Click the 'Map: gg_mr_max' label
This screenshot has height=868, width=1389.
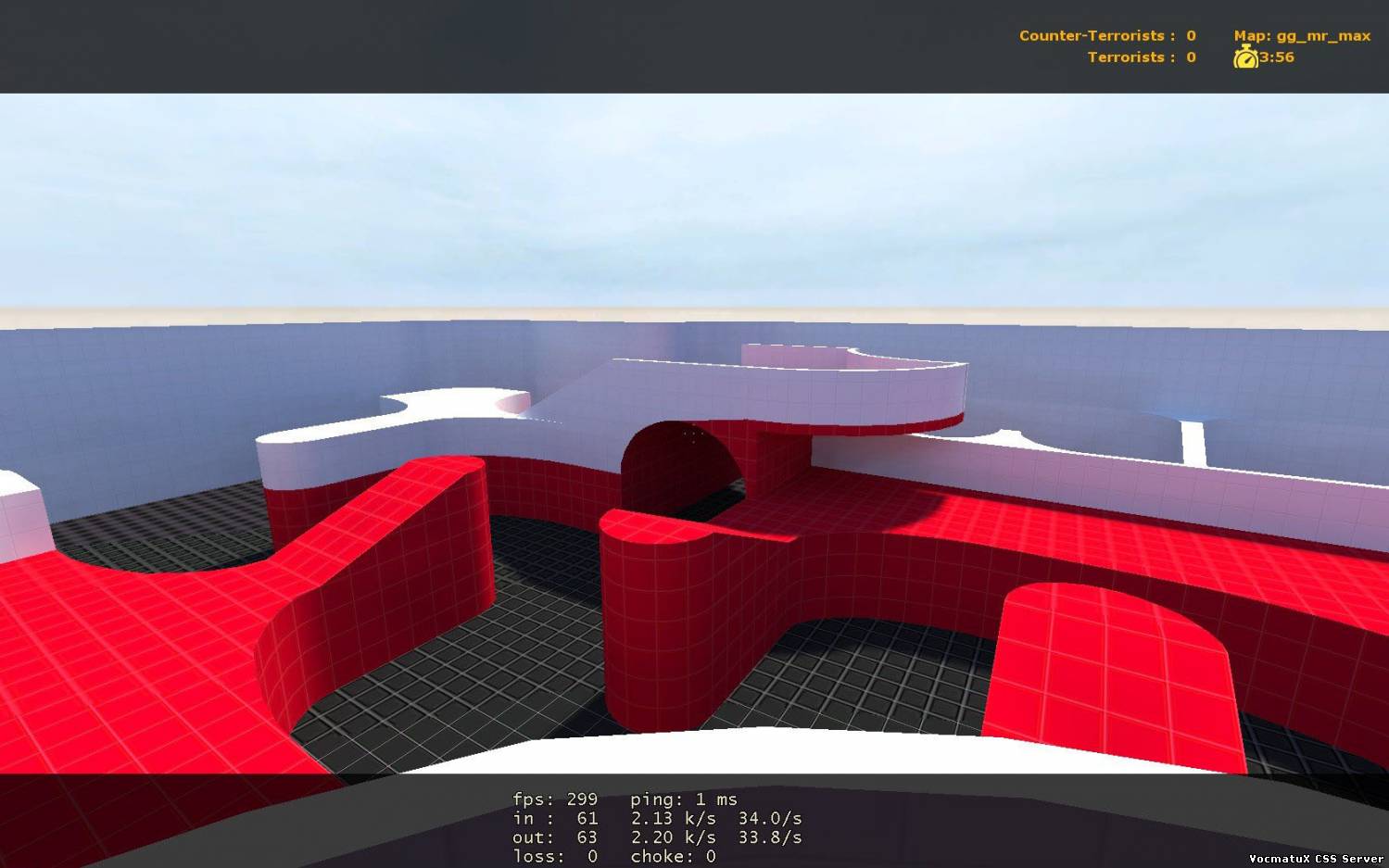[1302, 36]
